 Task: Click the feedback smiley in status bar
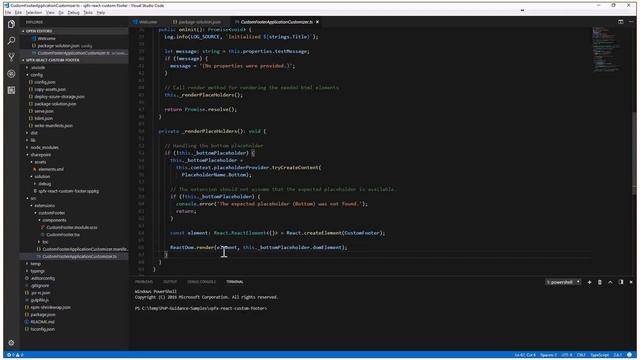(x=629, y=355)
